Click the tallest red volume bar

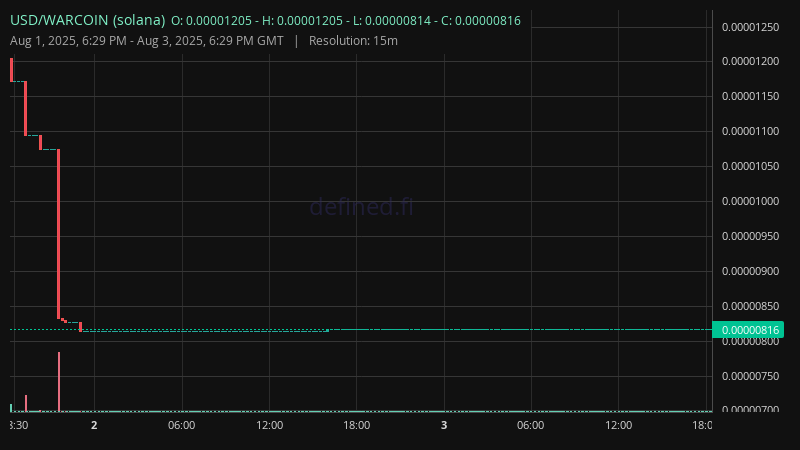coord(59,382)
